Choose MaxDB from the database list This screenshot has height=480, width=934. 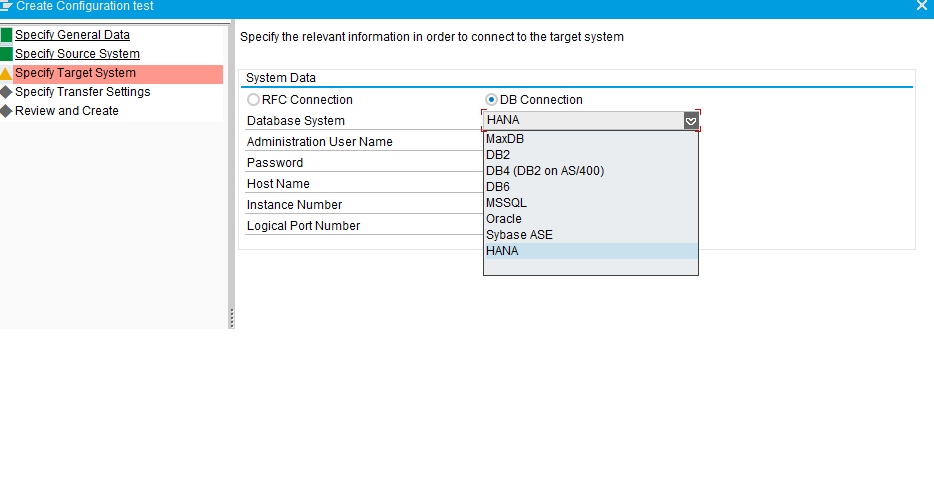click(590, 139)
